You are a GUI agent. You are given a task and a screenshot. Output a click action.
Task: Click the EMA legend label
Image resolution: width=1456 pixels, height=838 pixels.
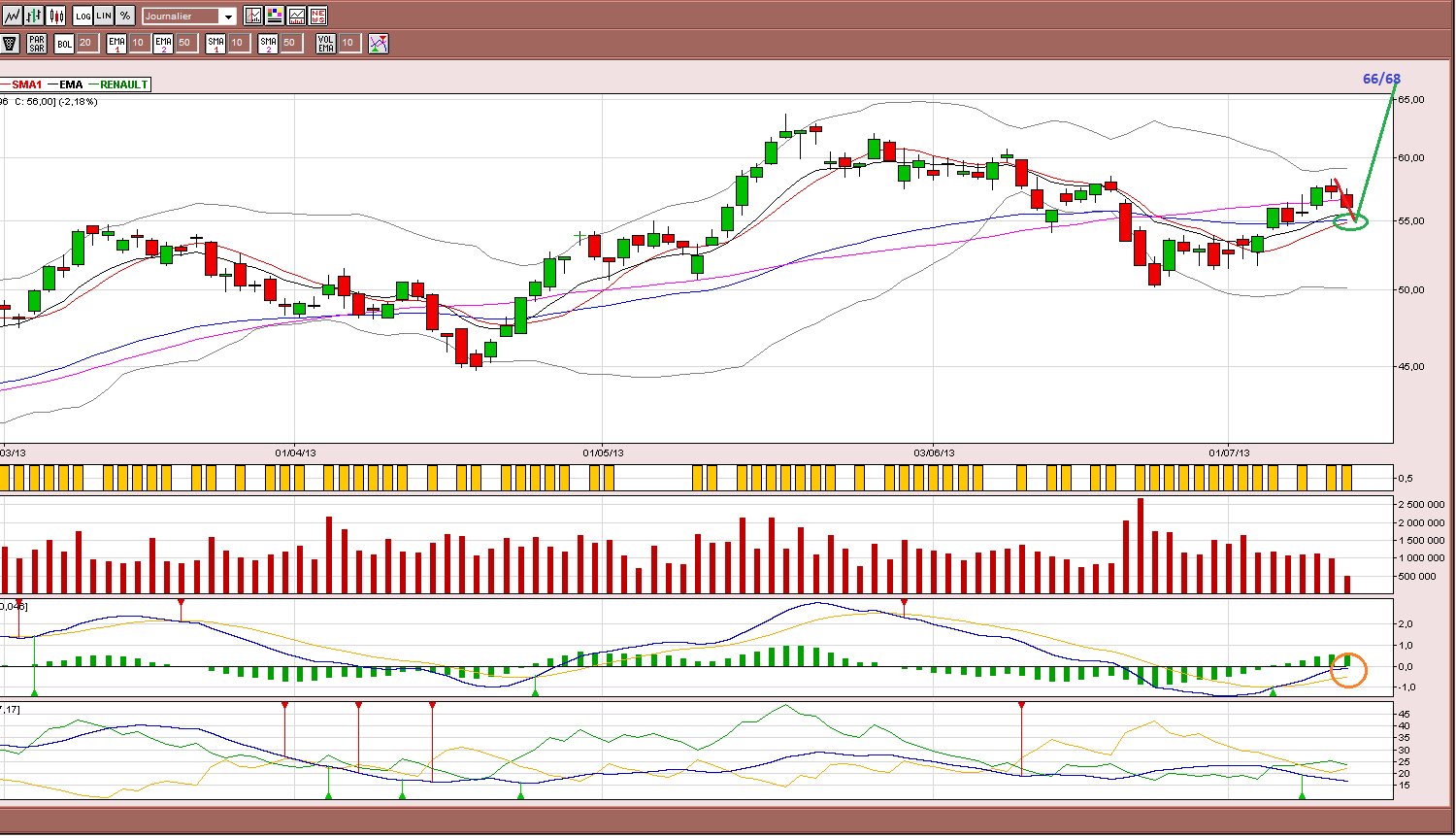pos(72,84)
